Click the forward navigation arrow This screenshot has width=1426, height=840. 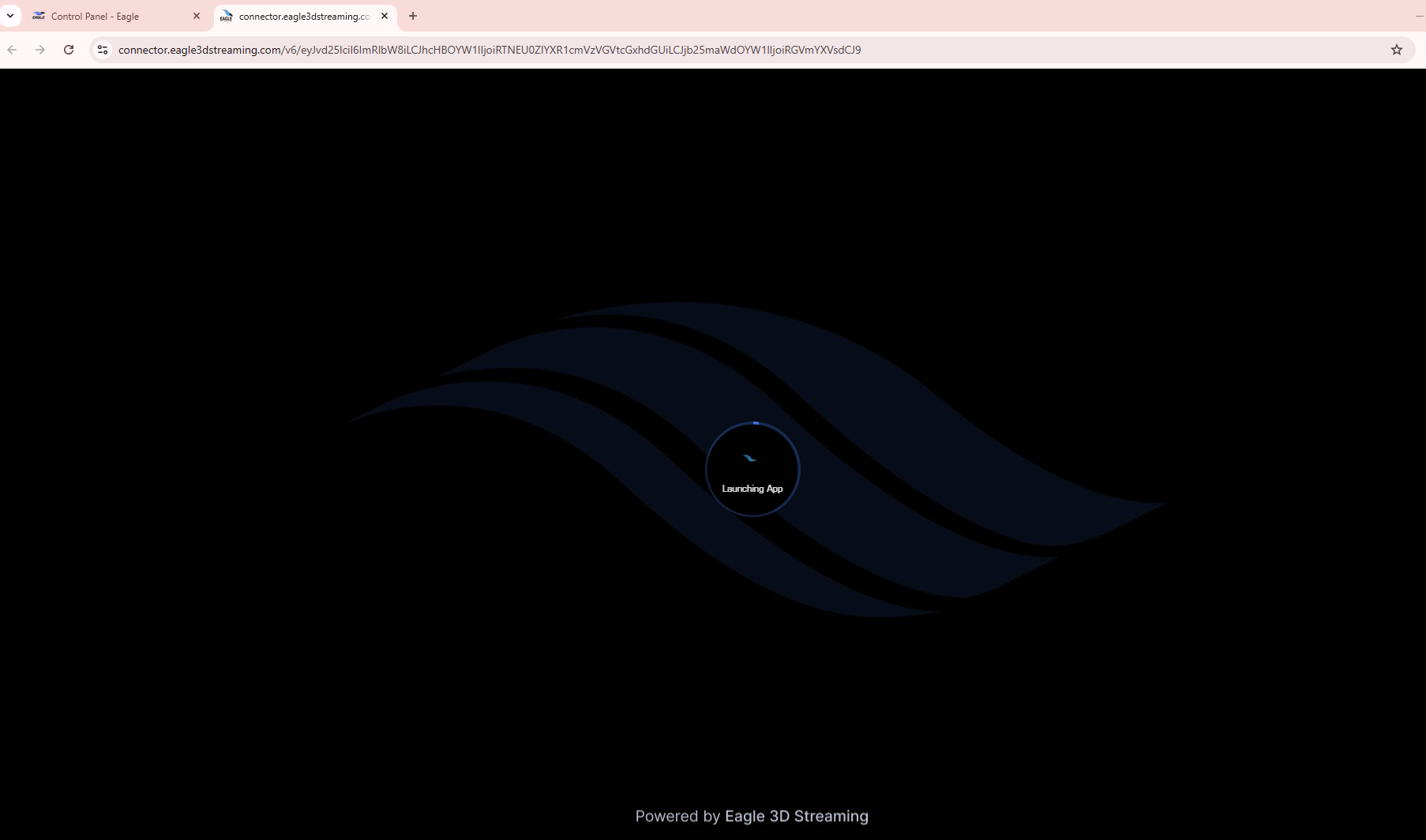(x=39, y=49)
